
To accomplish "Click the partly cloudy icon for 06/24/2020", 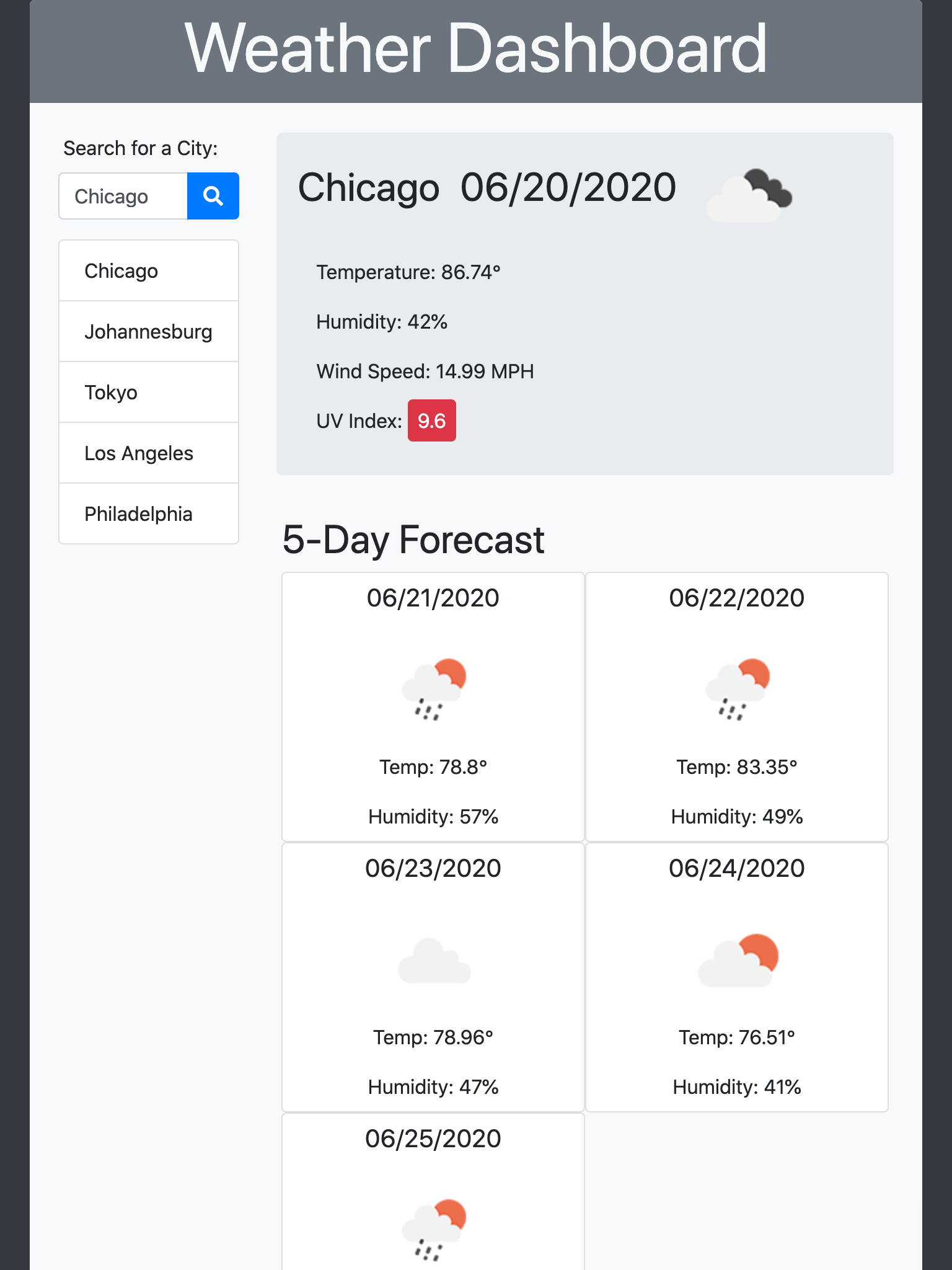I will tap(738, 960).
